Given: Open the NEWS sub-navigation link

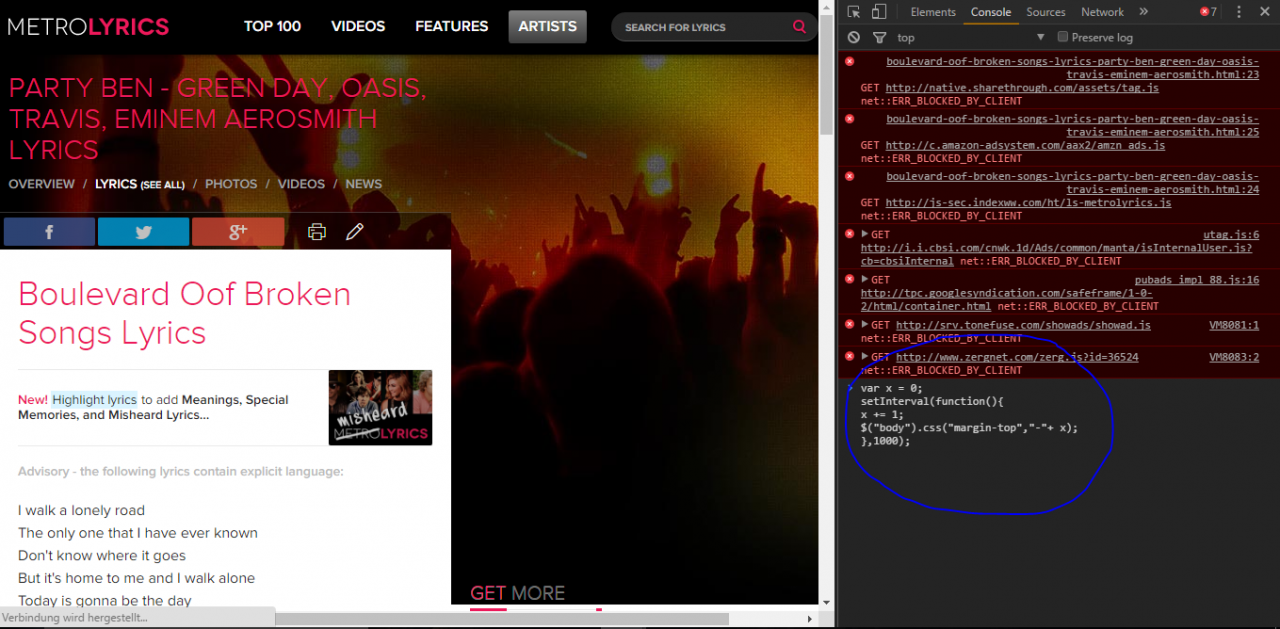Looking at the screenshot, I should (x=364, y=184).
